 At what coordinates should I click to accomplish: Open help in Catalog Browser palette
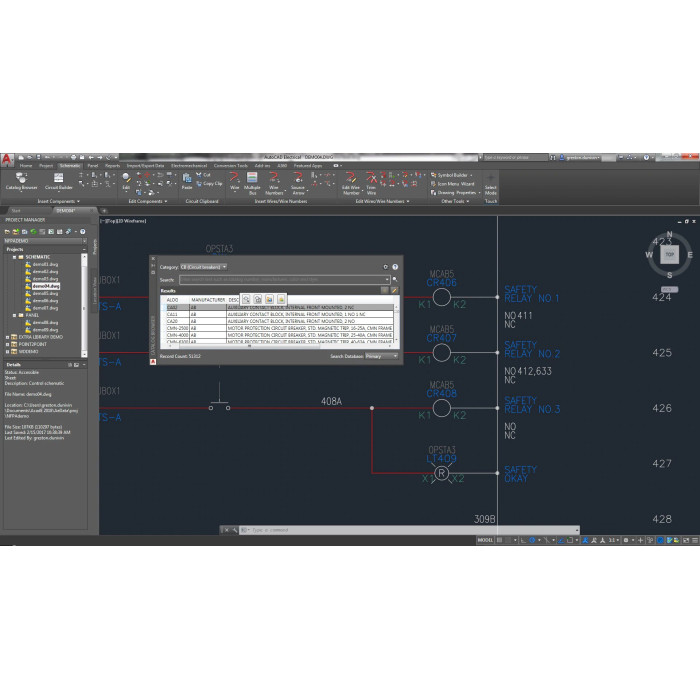click(x=395, y=267)
